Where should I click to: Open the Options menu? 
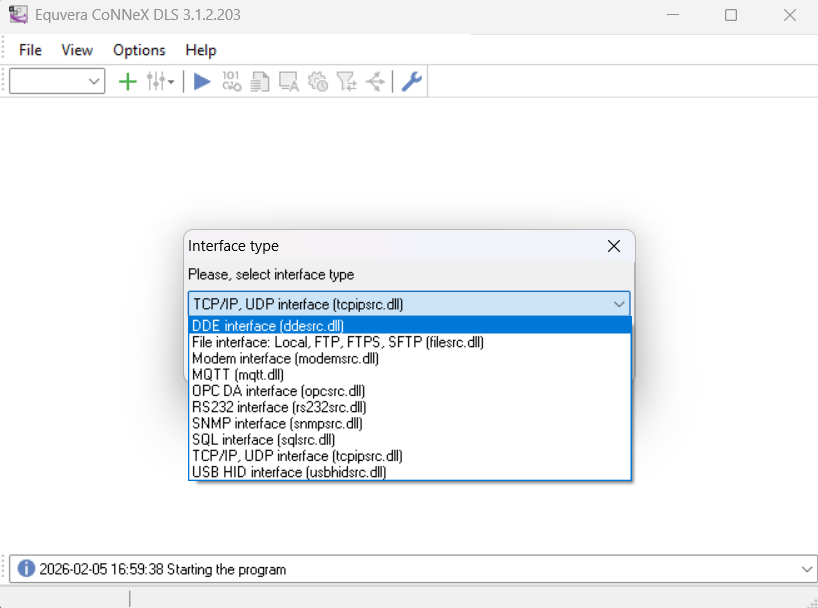[x=139, y=50]
